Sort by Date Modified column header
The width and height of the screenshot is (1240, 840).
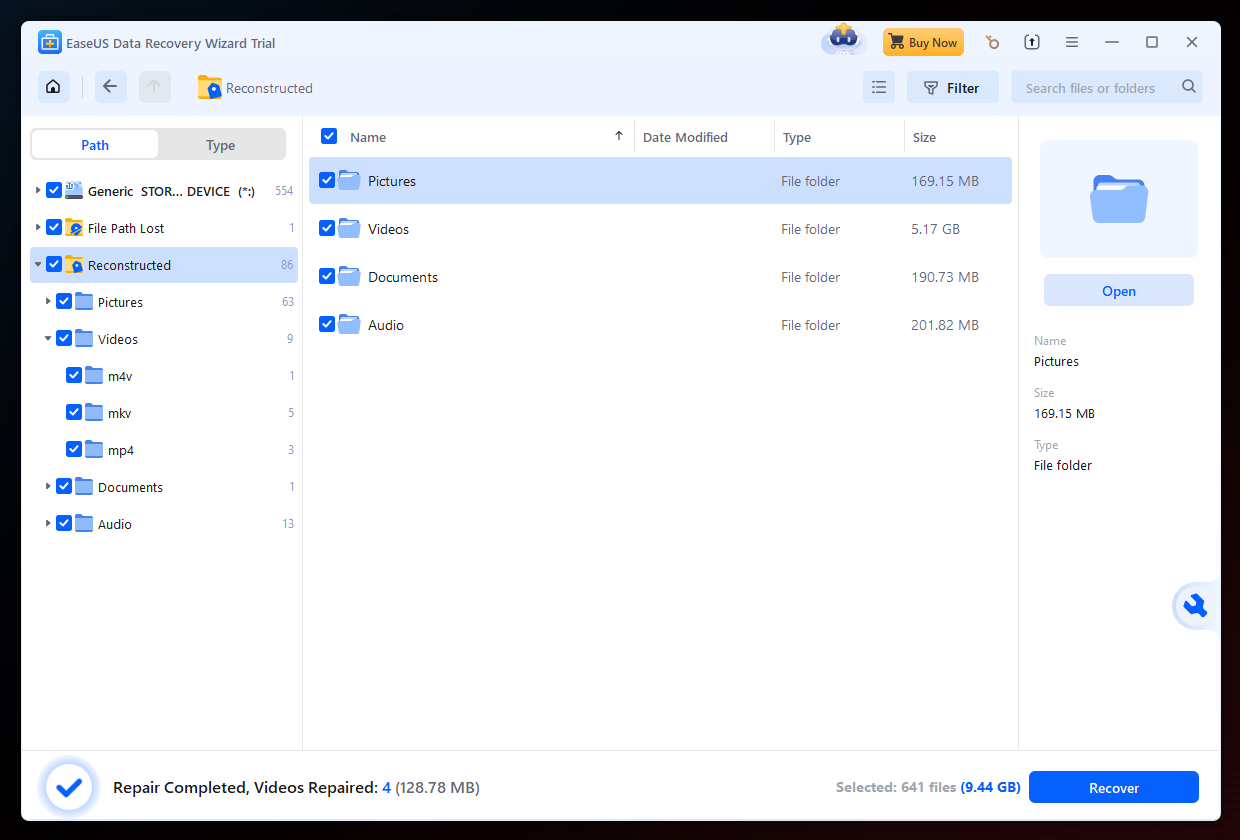pyautogui.click(x=685, y=137)
